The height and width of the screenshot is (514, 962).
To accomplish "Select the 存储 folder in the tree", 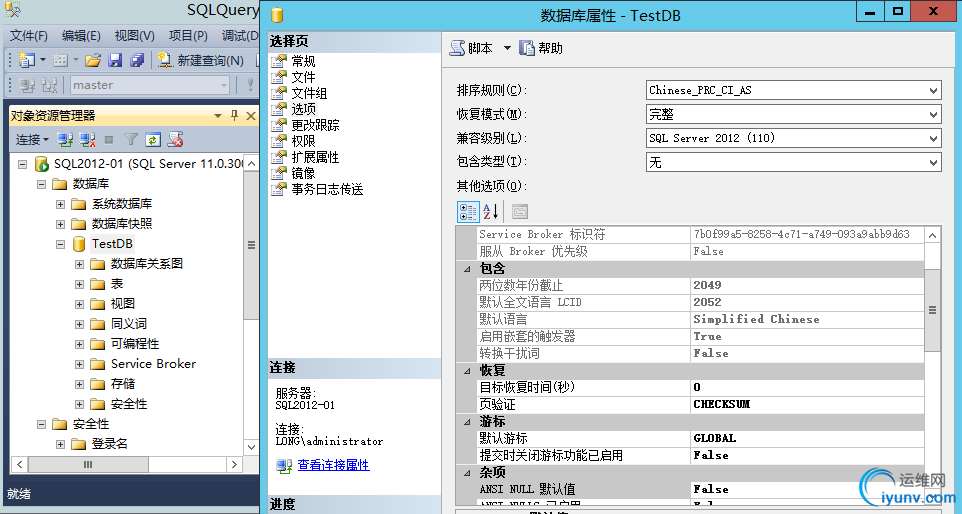I will click(123, 384).
